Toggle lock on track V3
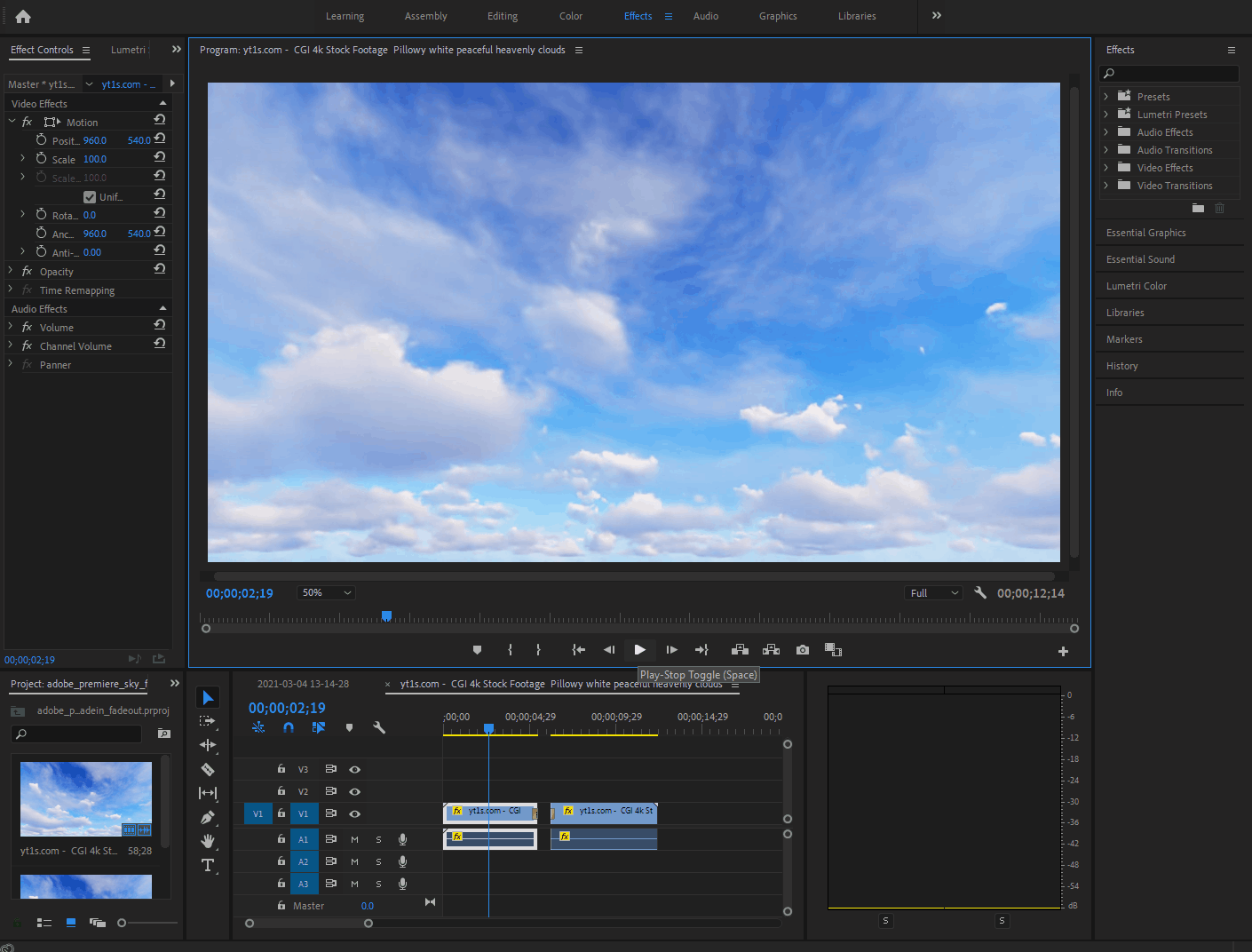 [x=281, y=769]
